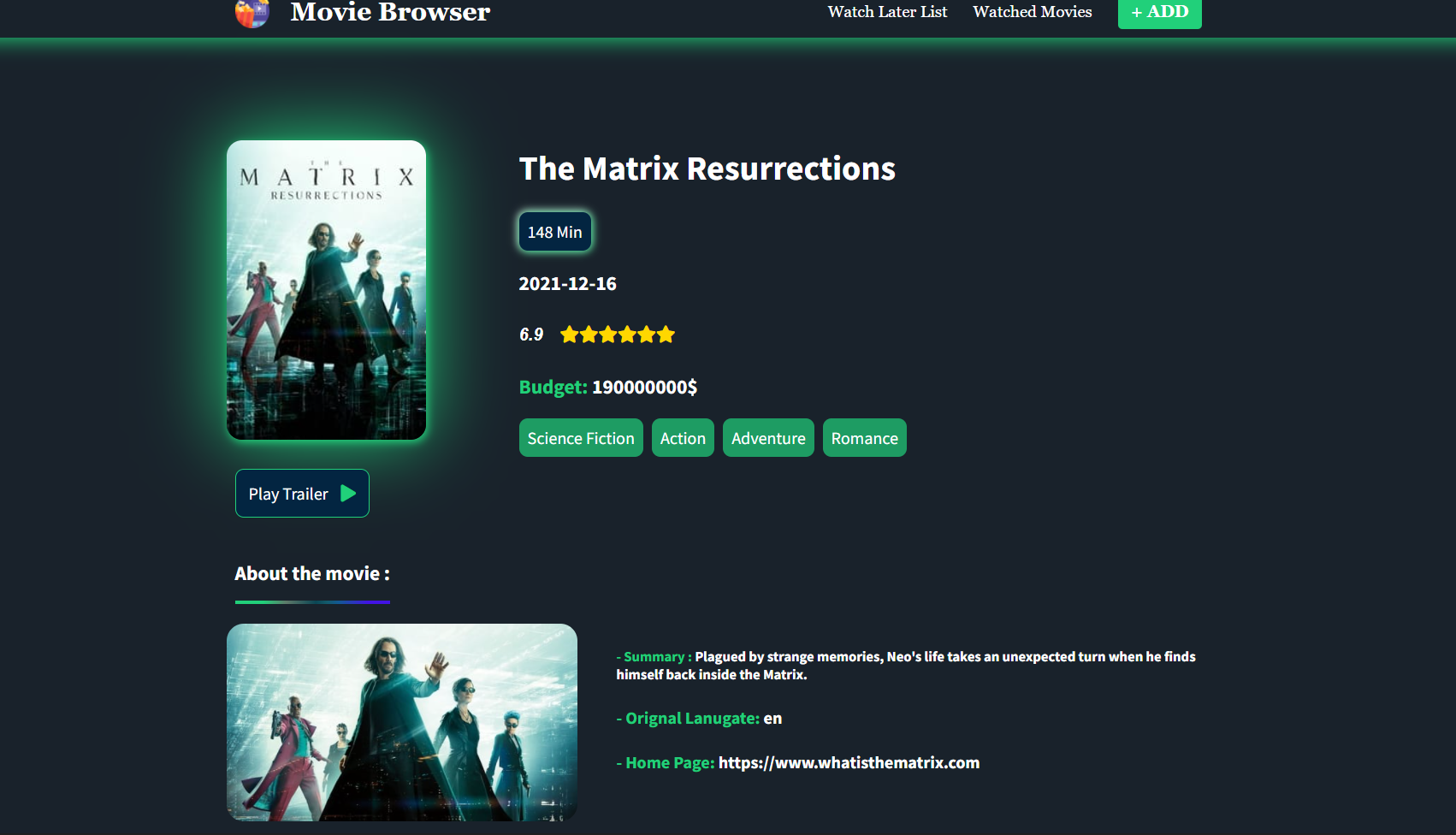
Task: Click the green play triangle icon
Action: click(348, 494)
